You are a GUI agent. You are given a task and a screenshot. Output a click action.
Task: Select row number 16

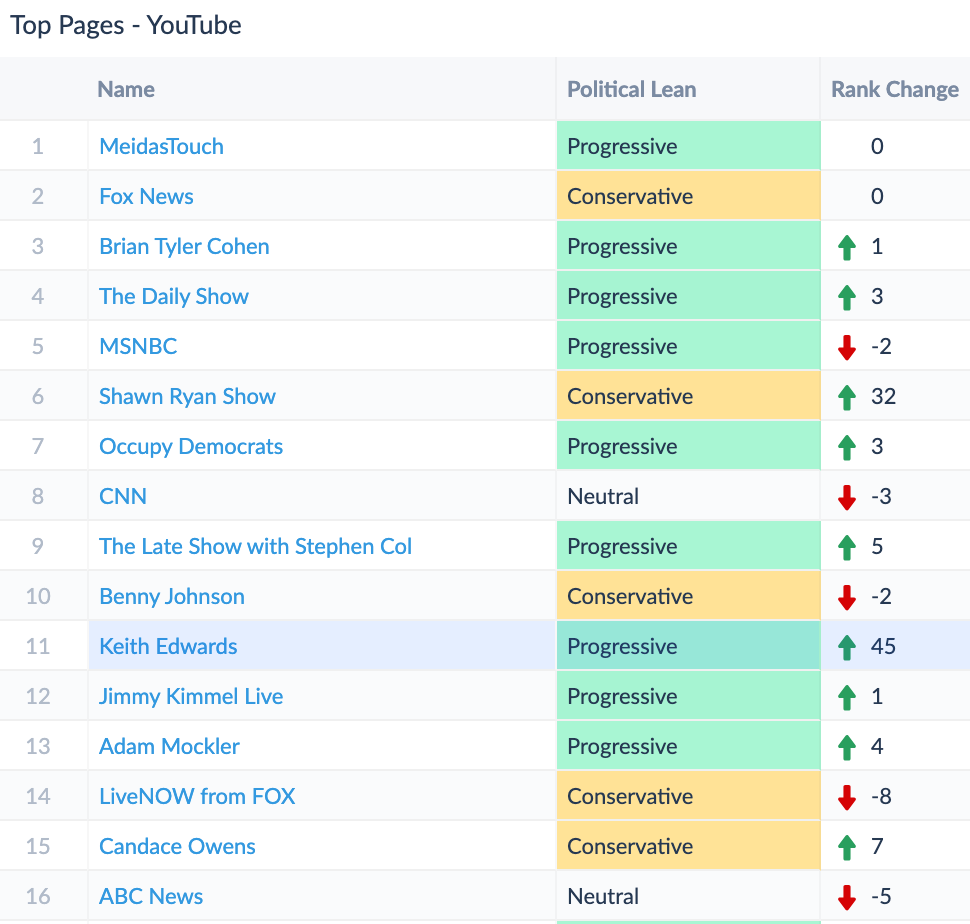[x=38, y=897]
